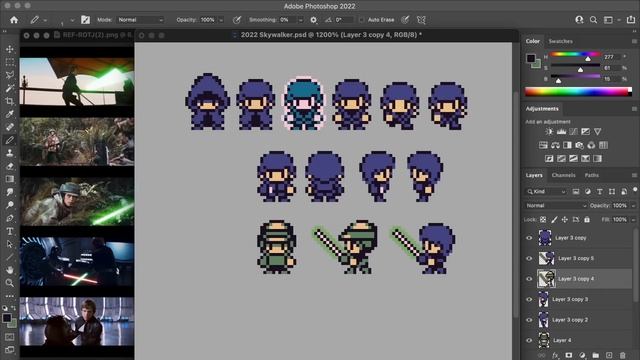Image resolution: width=640 pixels, height=360 pixels.
Task: Hide Layer 3 copy 3
Action: click(x=529, y=299)
